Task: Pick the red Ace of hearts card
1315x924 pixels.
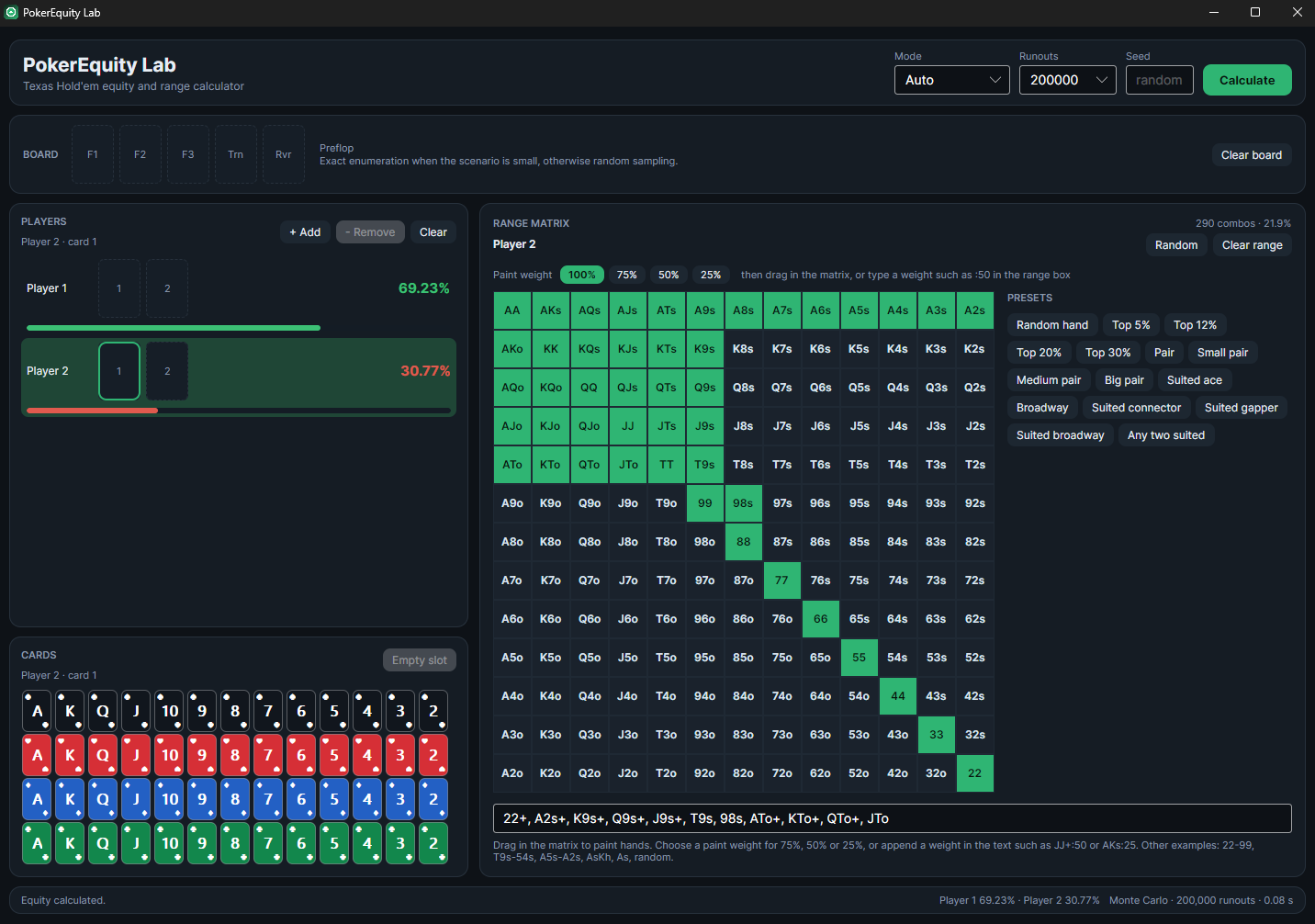Action: (37, 755)
